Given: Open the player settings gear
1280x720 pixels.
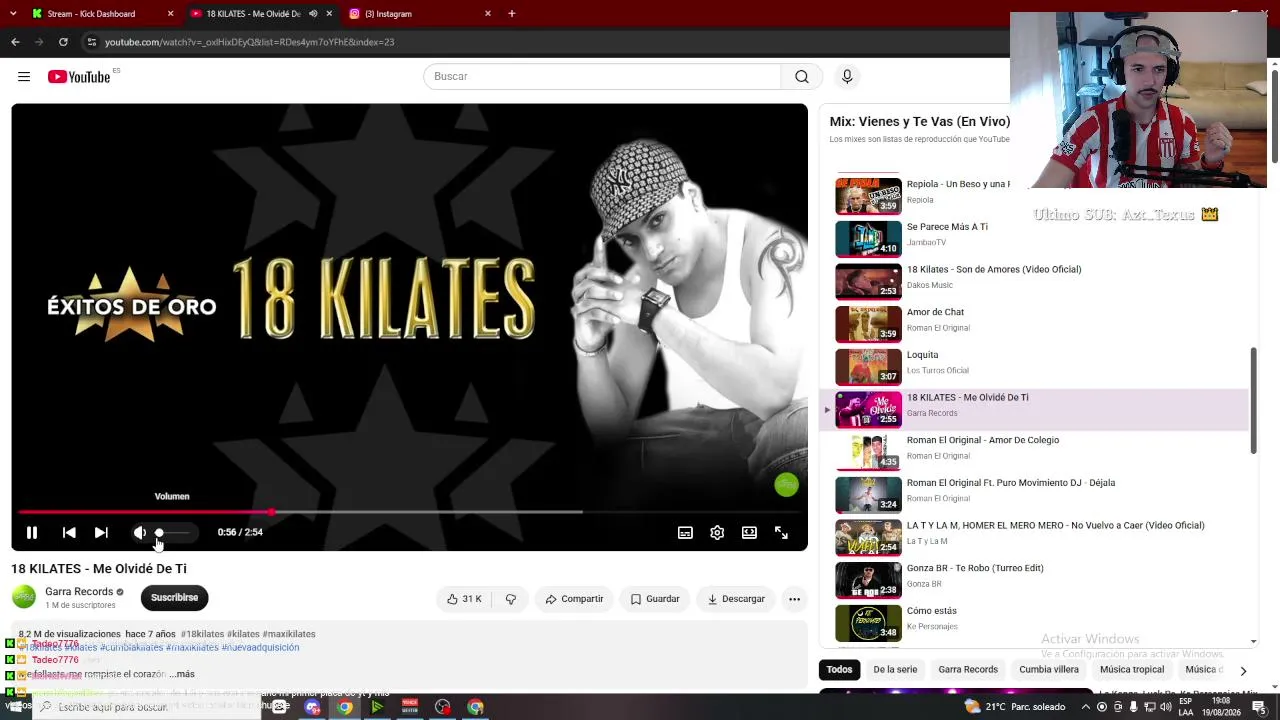Looking at the screenshot, I should click(x=717, y=533).
